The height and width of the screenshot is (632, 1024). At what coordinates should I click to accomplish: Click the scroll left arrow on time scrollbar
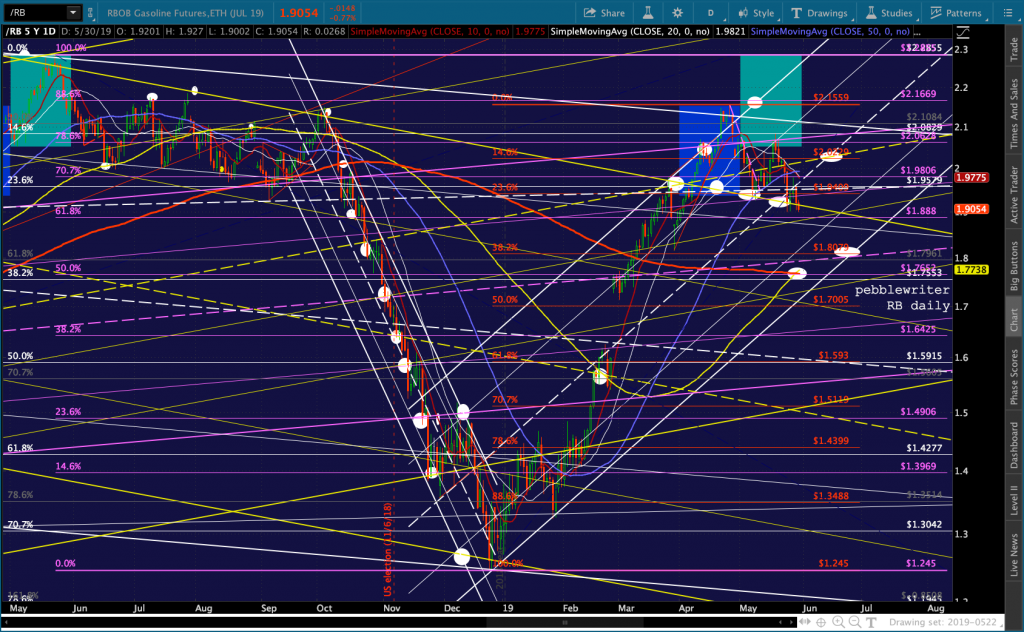pos(7,622)
